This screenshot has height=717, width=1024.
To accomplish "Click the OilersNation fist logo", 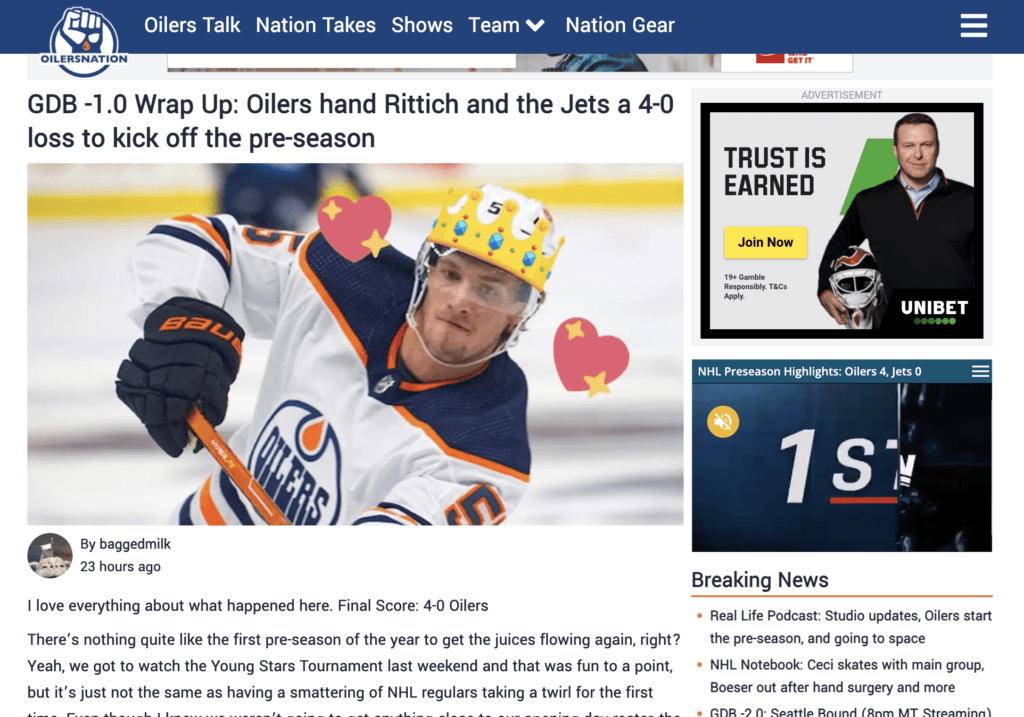I will [x=84, y=41].
